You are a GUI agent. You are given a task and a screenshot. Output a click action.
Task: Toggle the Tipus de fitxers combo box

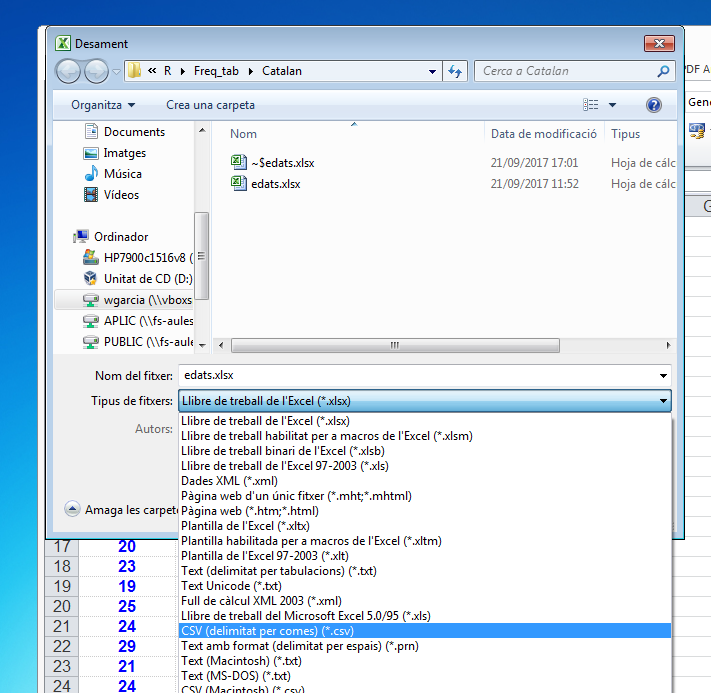coord(425,401)
